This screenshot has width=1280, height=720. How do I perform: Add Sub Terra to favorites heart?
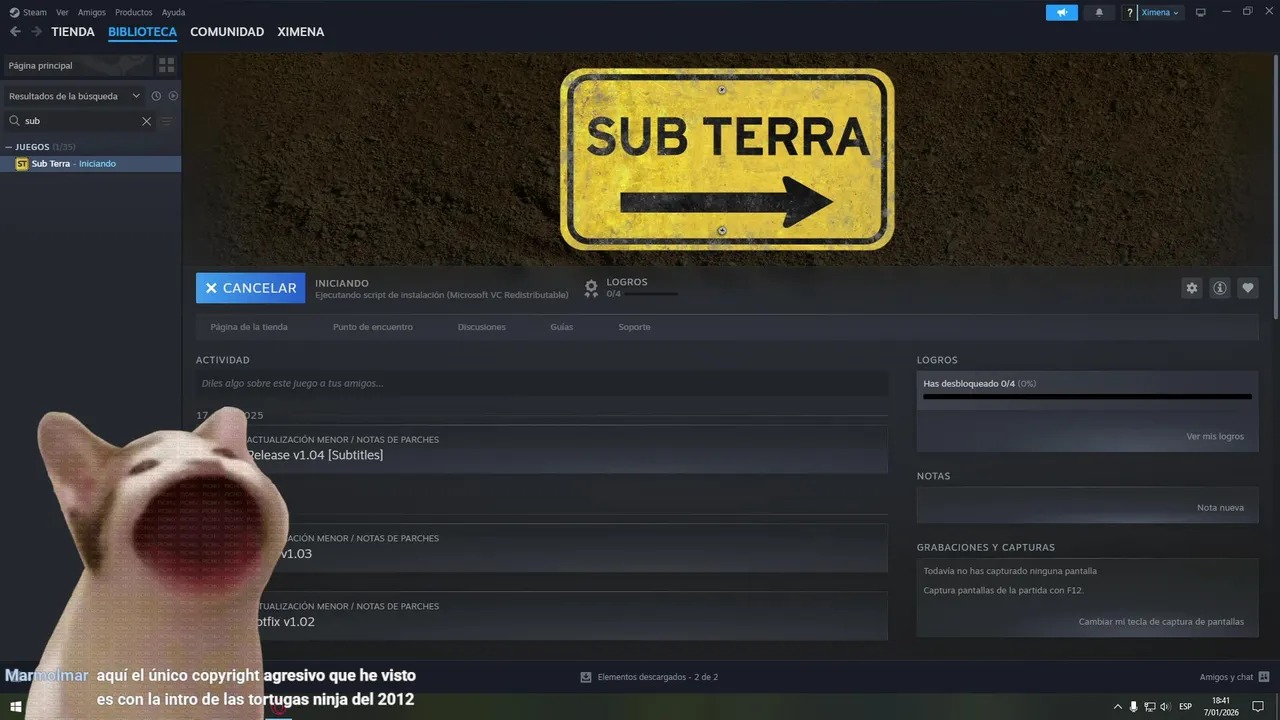click(1248, 288)
